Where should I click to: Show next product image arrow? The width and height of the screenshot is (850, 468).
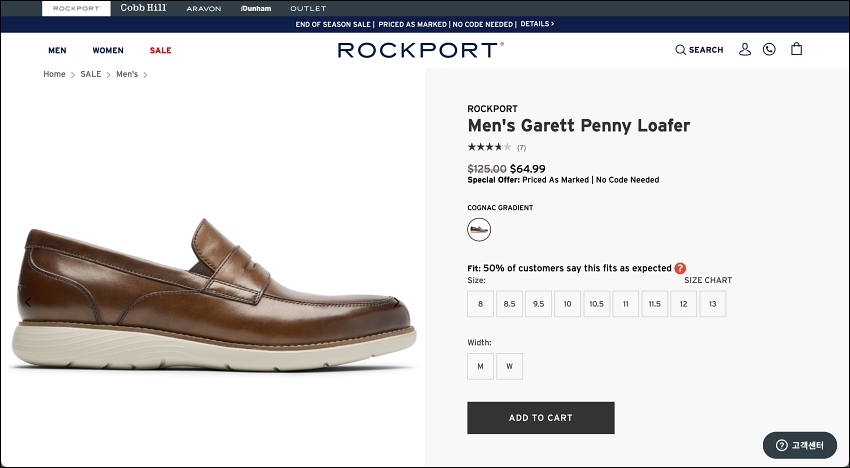(396, 302)
